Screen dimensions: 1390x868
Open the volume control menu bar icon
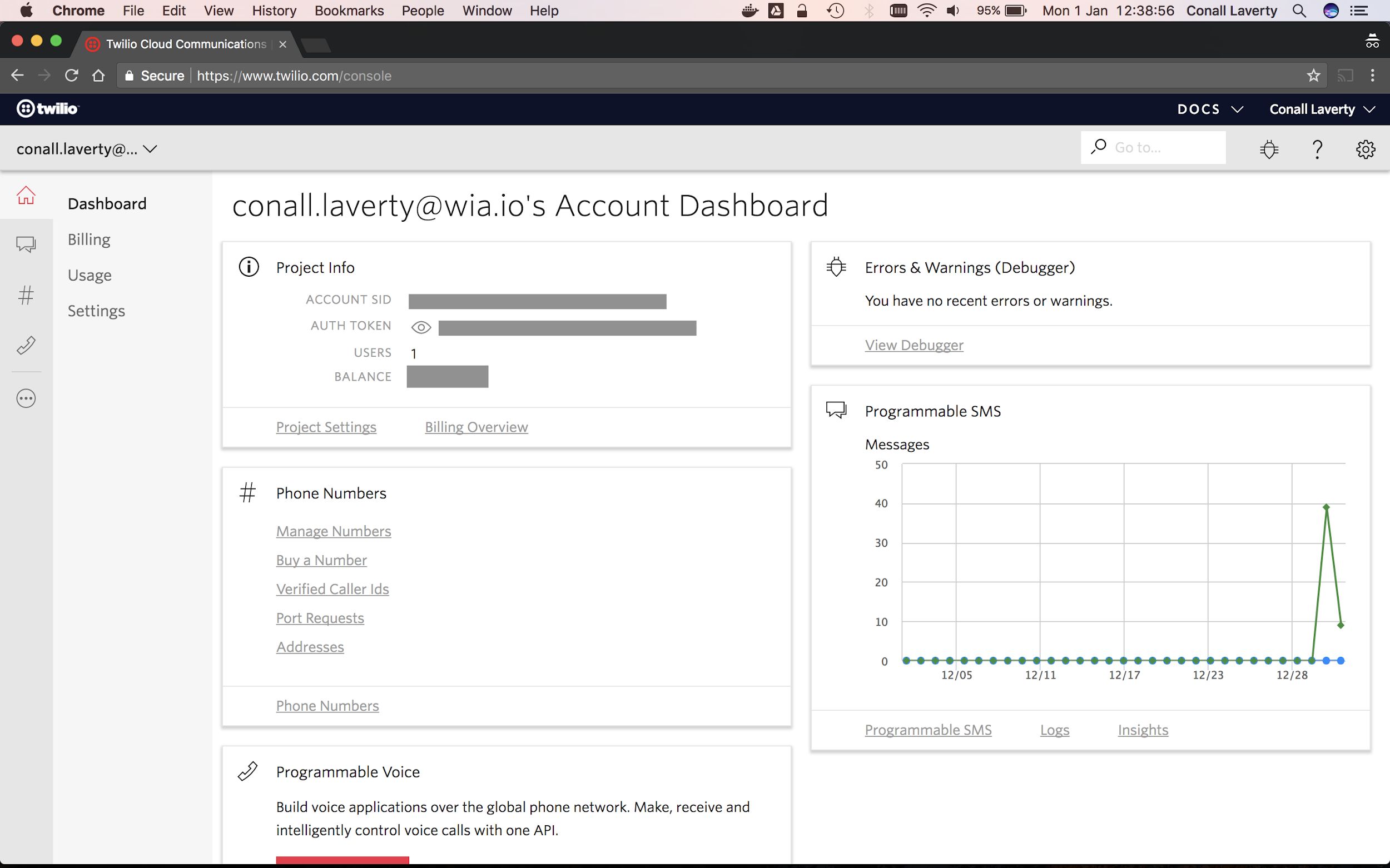[954, 11]
